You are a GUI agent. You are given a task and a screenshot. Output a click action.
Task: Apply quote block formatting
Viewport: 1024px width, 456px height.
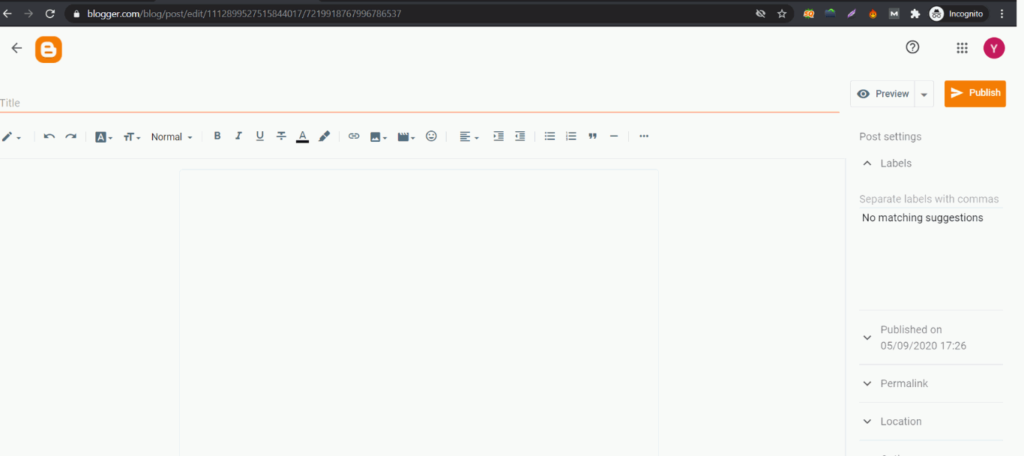click(x=592, y=137)
